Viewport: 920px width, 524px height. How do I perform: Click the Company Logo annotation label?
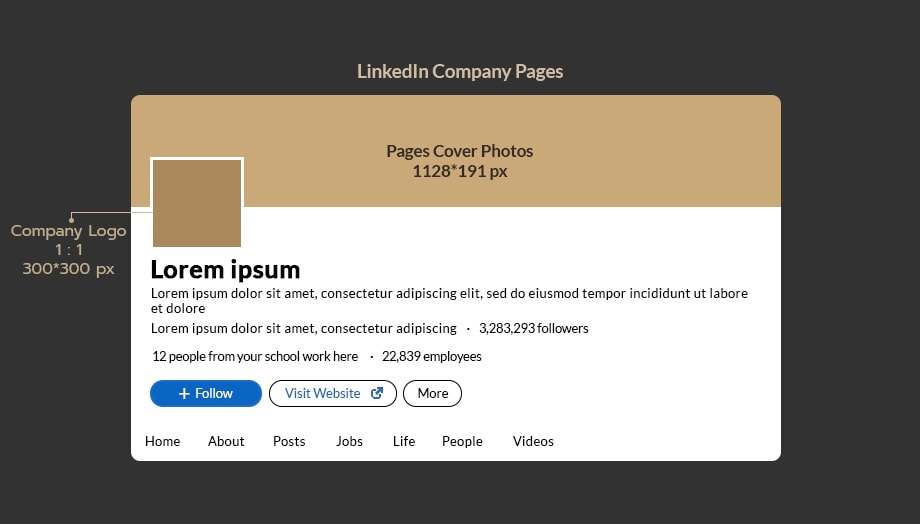(x=69, y=249)
